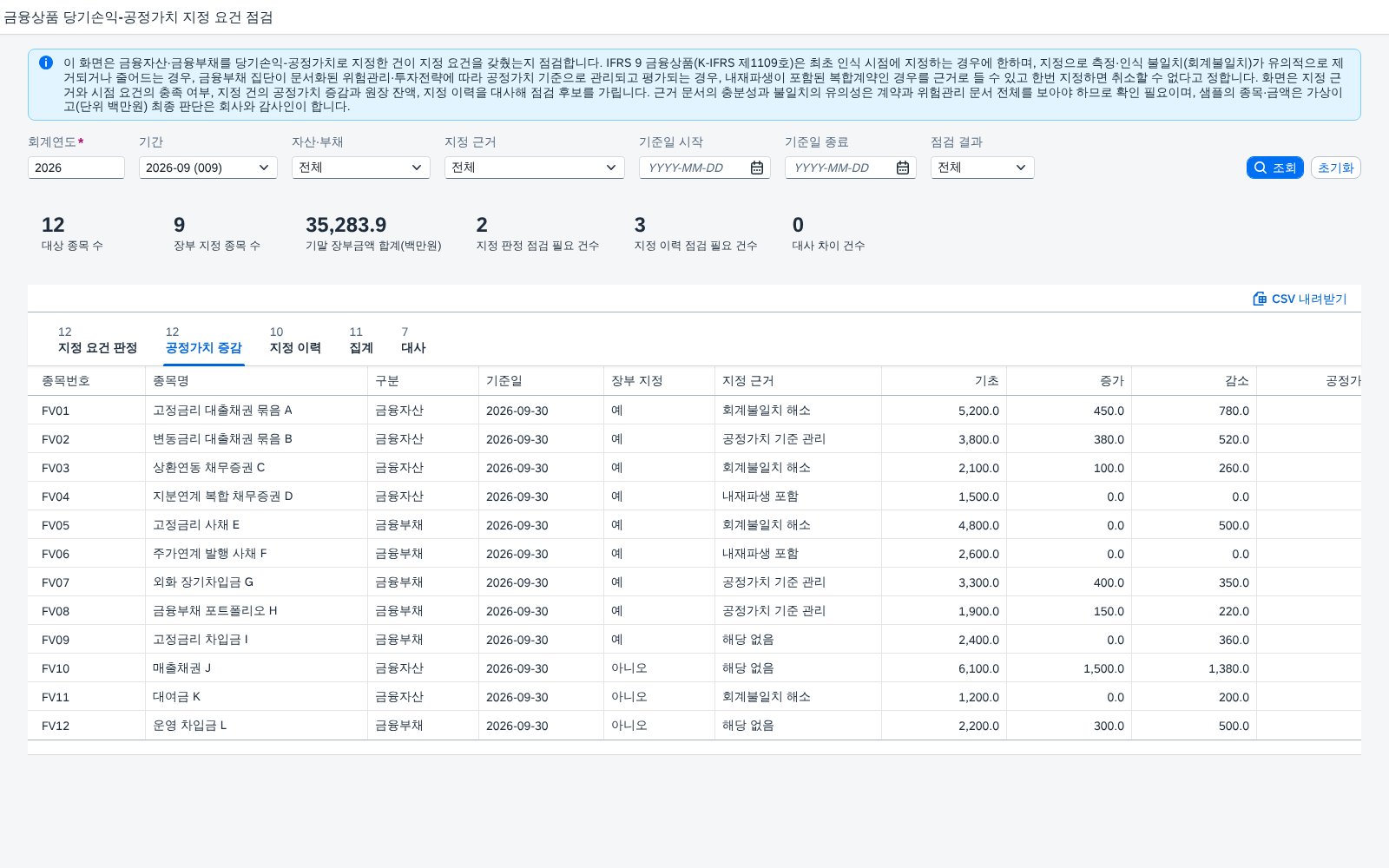This screenshot has width=1389, height=868.
Task: Download data via CSV 내려받기
Action: point(1300,299)
